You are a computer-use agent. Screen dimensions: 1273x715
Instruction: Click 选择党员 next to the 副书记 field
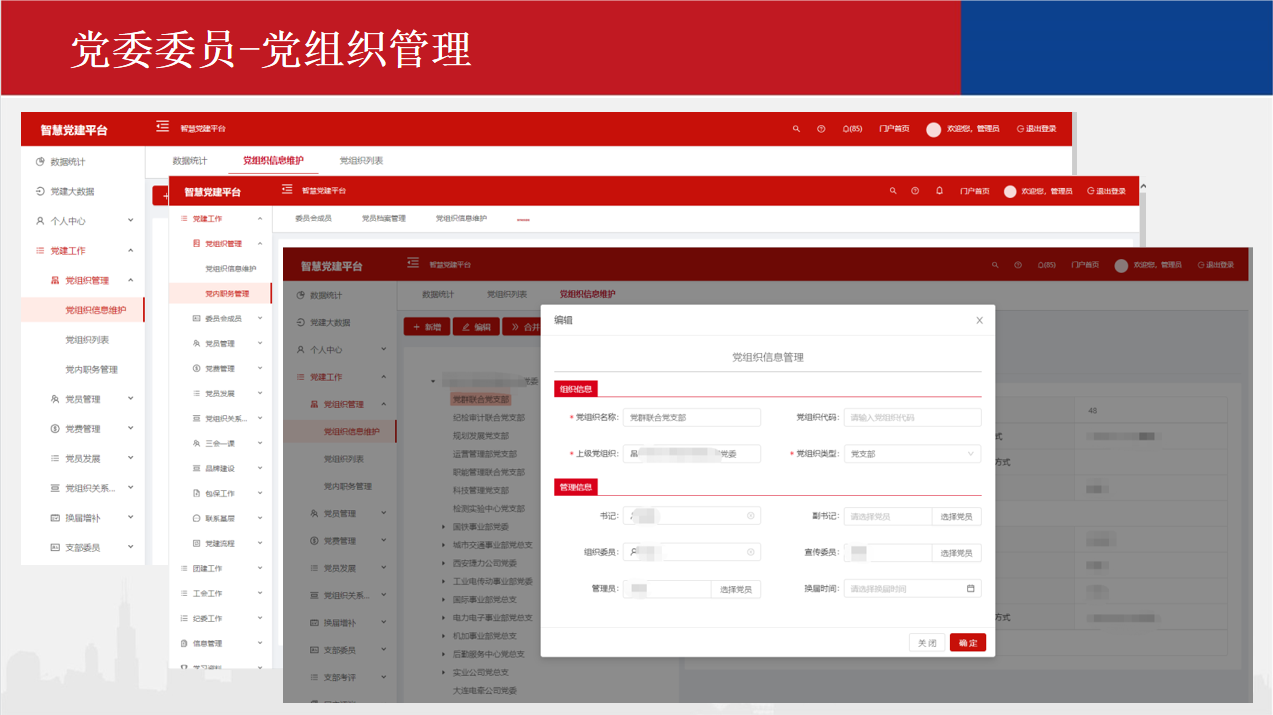point(957,517)
